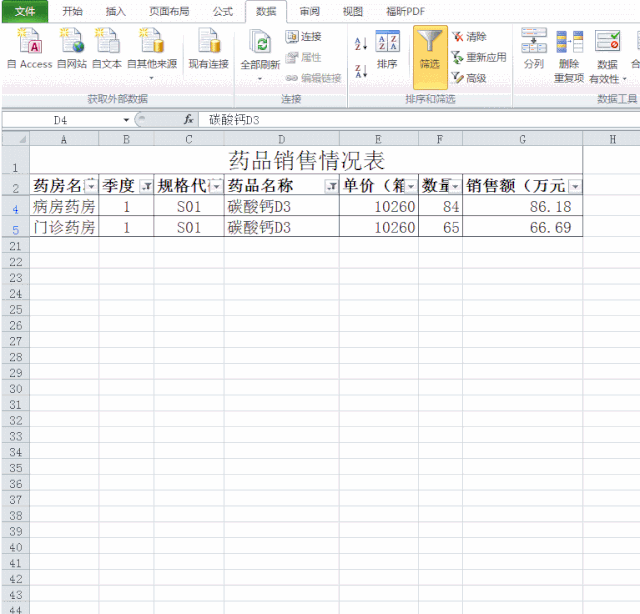Select column D header
This screenshot has height=614, width=640.
pyautogui.click(x=282, y=139)
